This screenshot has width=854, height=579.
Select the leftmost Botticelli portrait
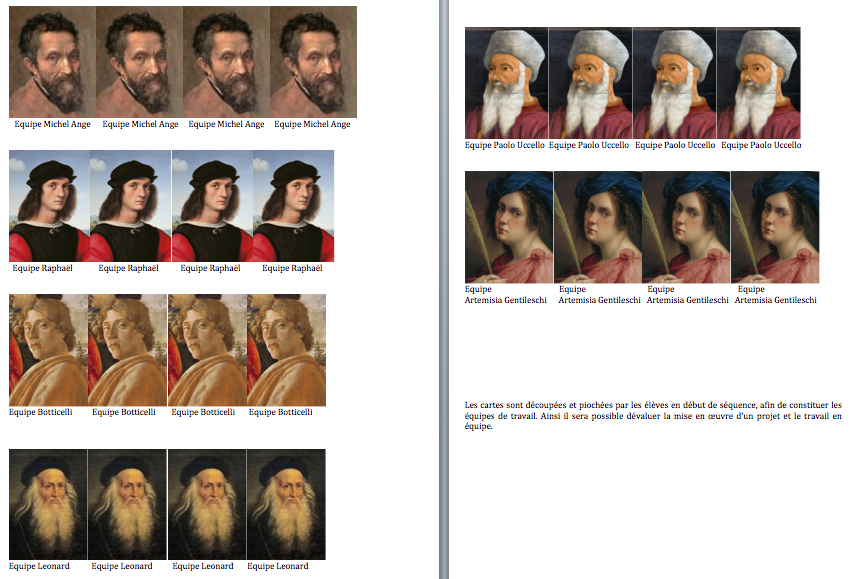48,350
